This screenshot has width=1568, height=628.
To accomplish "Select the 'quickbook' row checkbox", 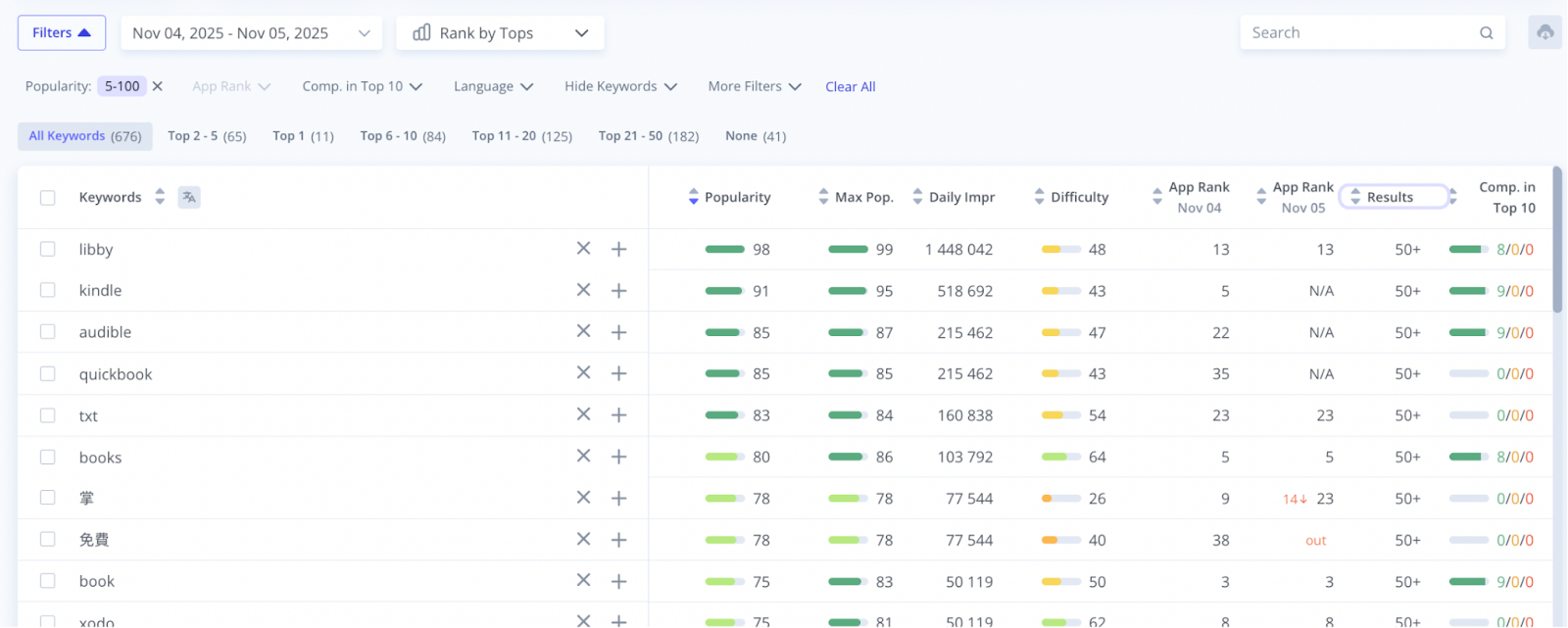I will [x=47, y=373].
